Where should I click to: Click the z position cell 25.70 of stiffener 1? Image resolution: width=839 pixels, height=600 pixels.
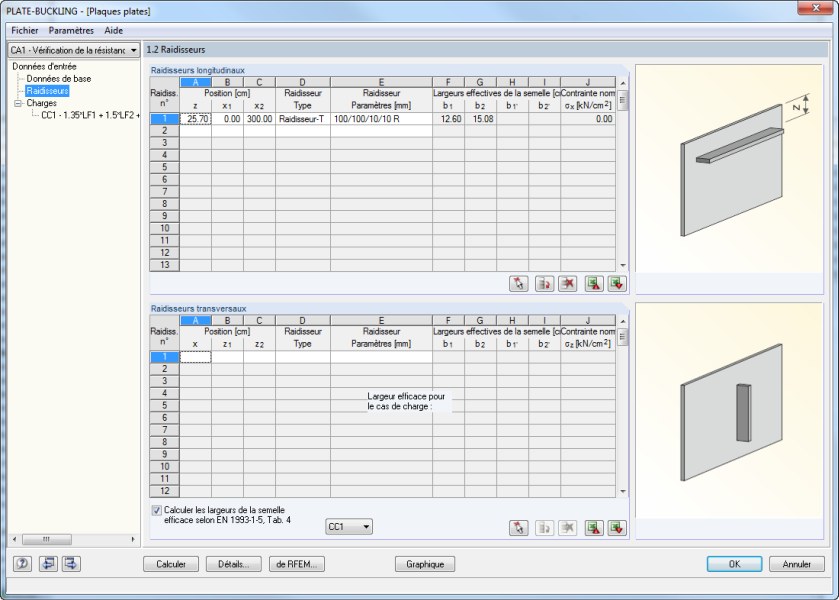(x=196, y=119)
